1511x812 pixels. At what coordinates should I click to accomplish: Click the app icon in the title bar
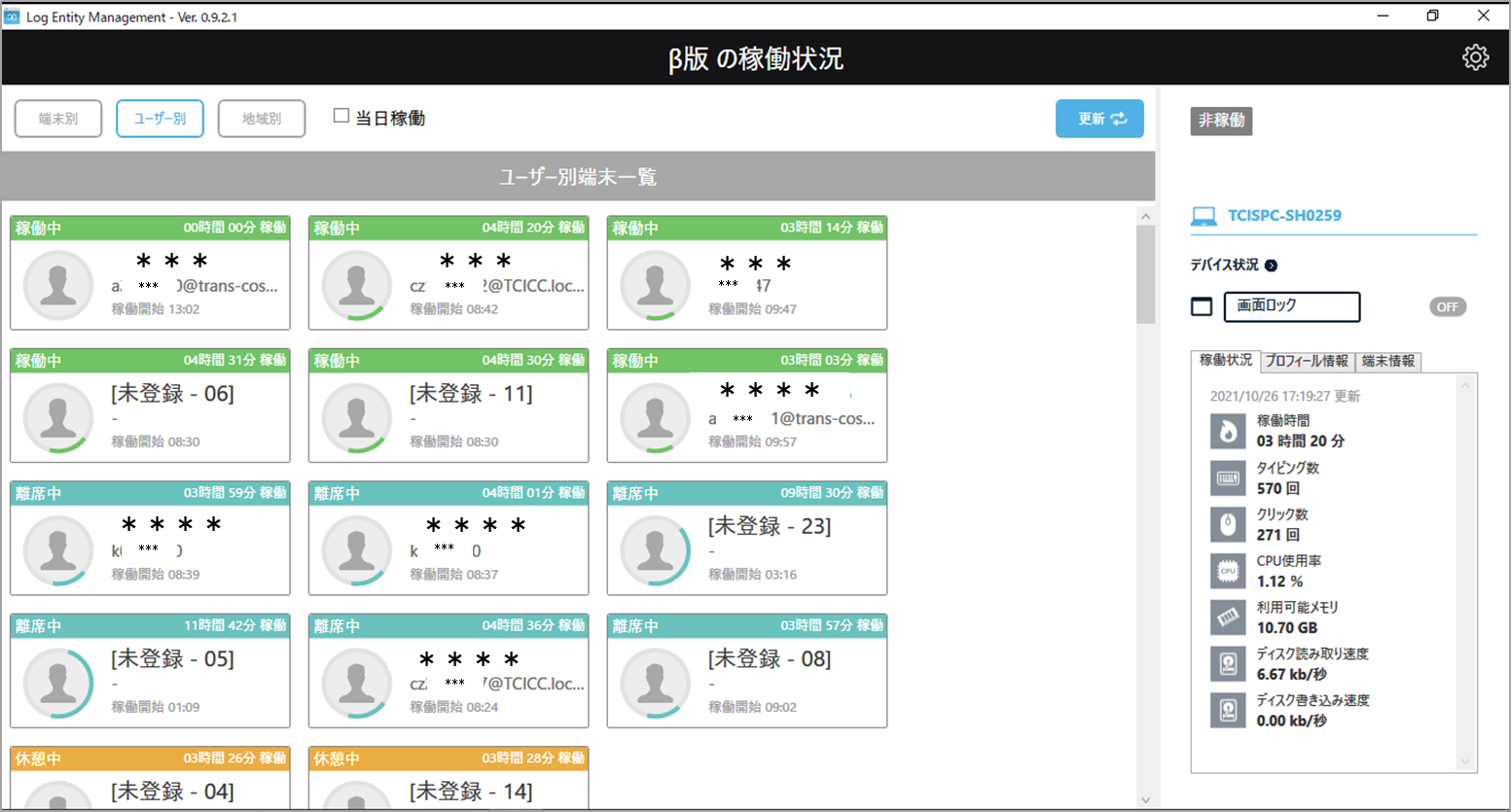tap(12, 17)
